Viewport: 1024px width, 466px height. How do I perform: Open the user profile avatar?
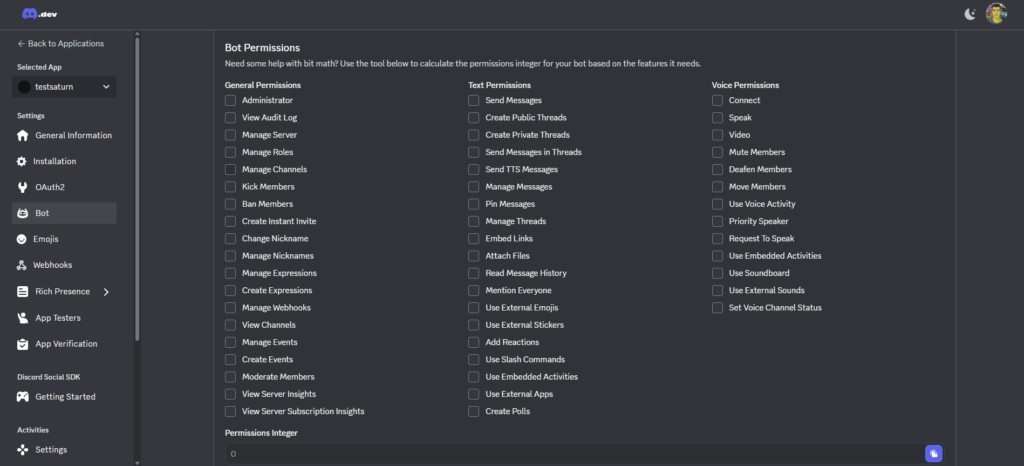pos(995,13)
